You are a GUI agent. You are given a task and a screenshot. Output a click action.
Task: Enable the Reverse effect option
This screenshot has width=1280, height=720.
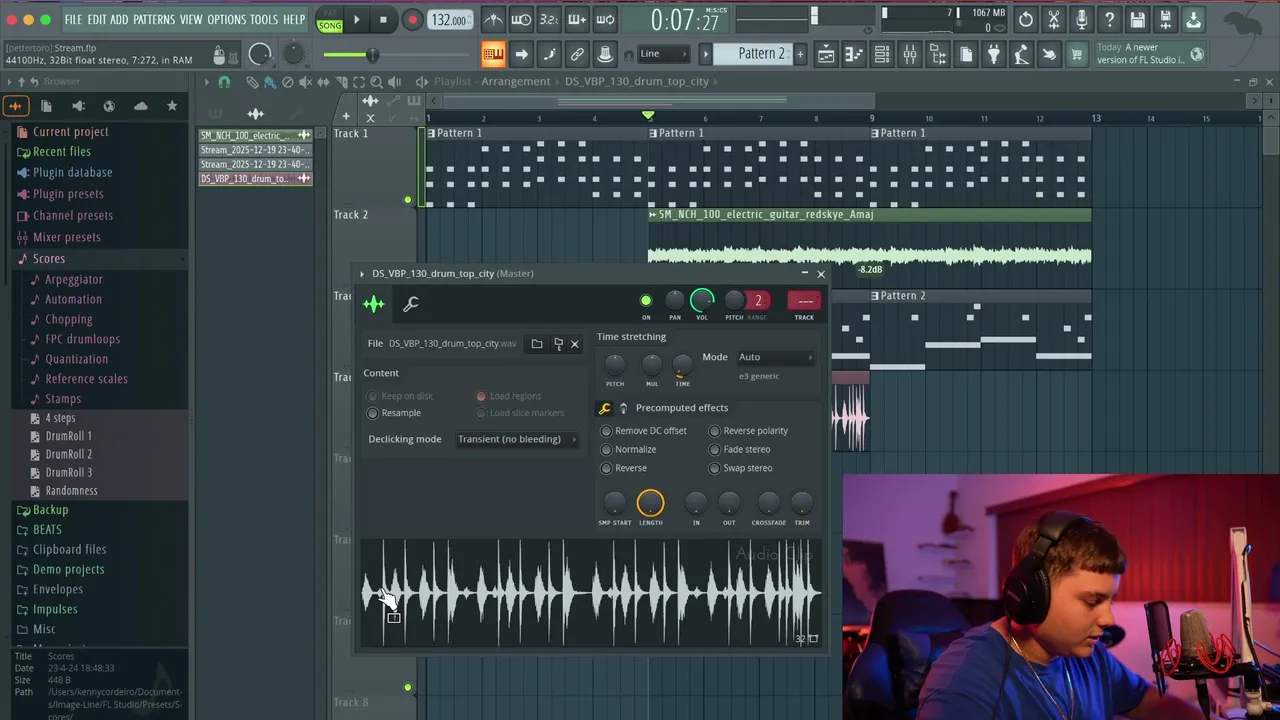[x=623, y=468]
